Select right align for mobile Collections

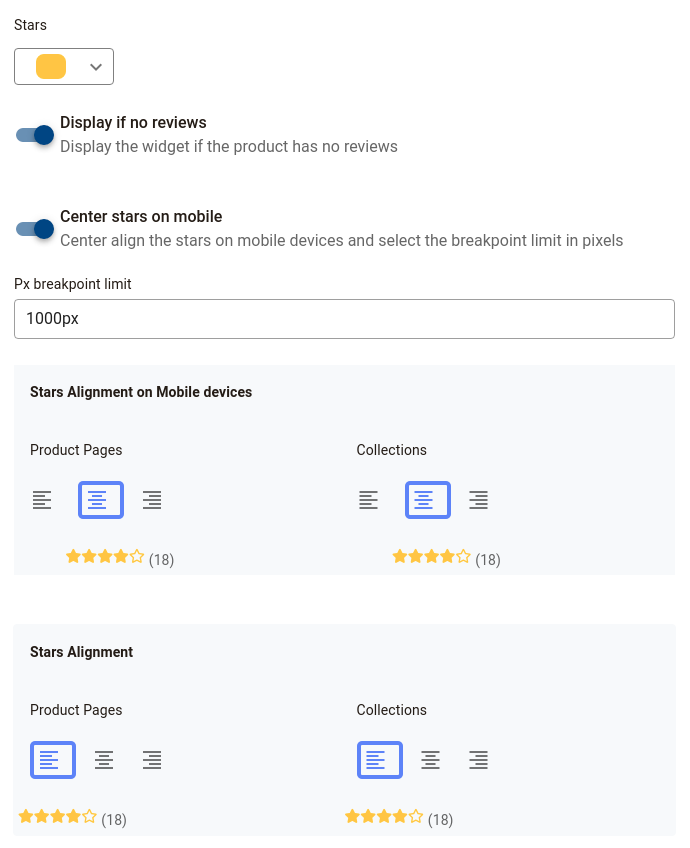click(x=479, y=500)
